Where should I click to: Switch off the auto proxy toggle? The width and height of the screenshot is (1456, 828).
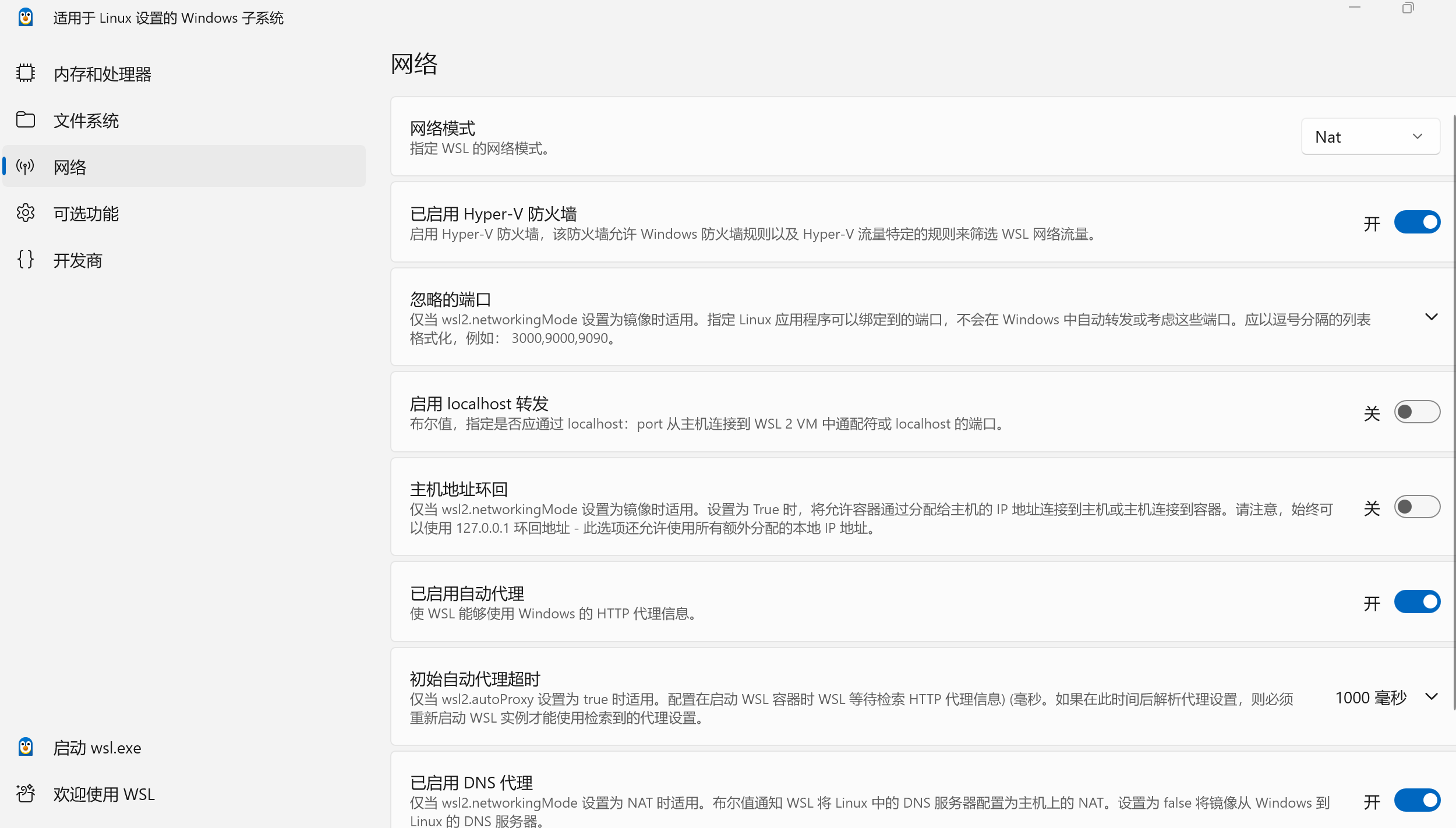click(x=1416, y=602)
